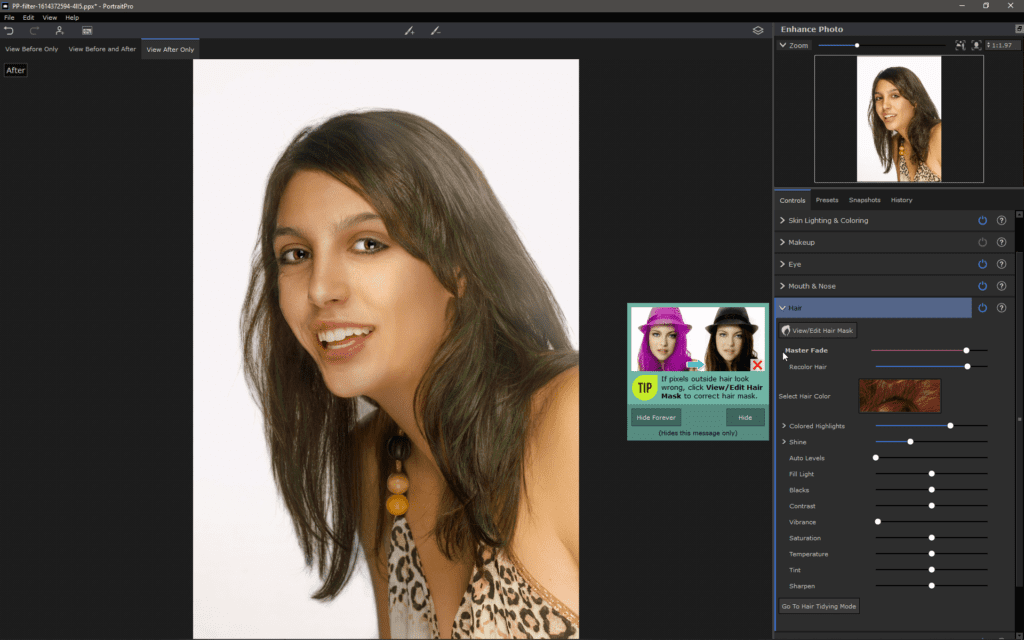Open the View menu
The width and height of the screenshot is (1024, 640).
pos(50,18)
